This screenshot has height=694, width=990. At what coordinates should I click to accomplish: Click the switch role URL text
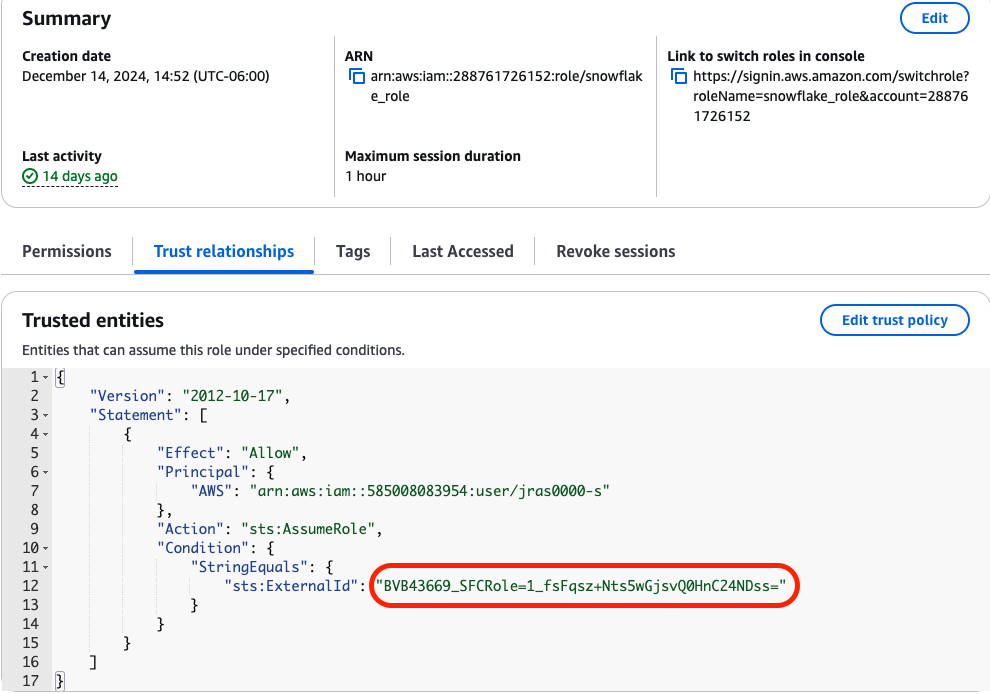coord(831,96)
